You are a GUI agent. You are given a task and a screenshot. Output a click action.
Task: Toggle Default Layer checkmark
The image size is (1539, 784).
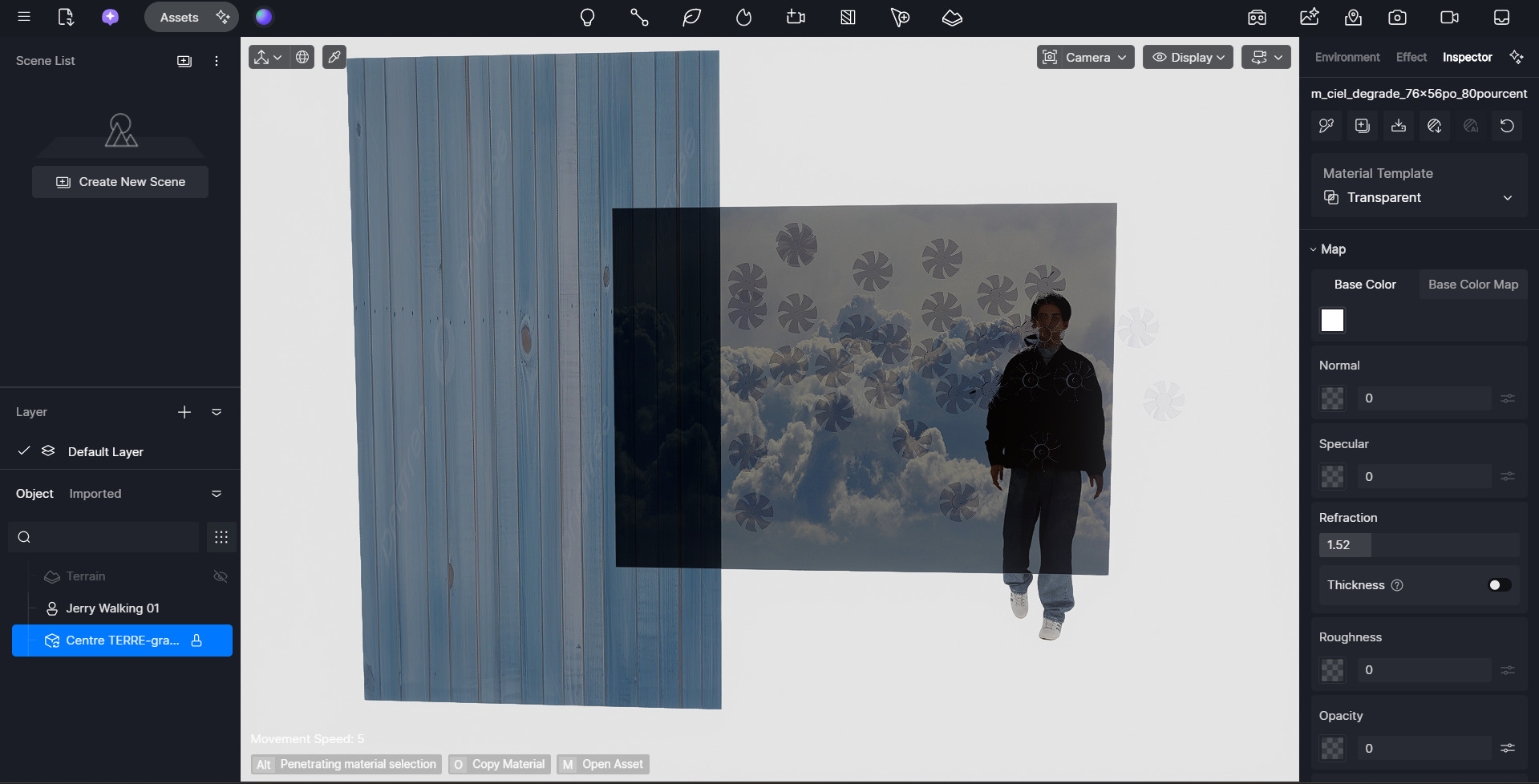24,451
